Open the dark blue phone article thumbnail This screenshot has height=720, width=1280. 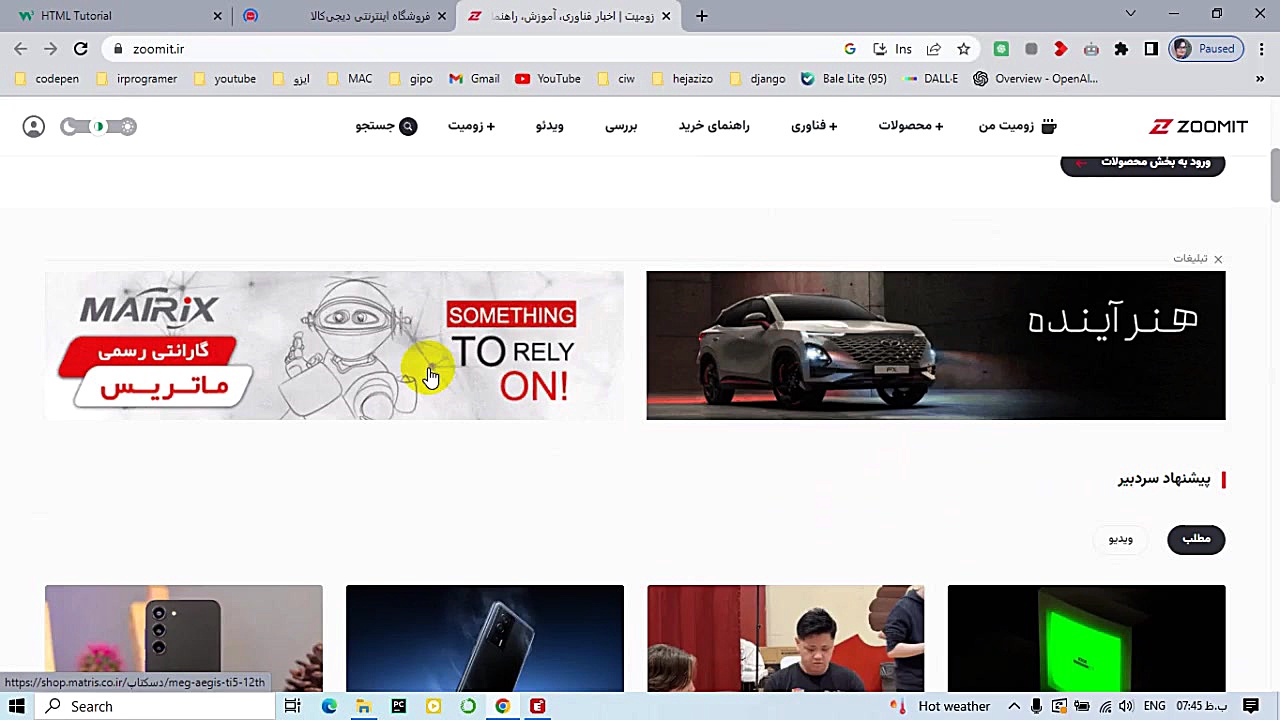(x=484, y=638)
